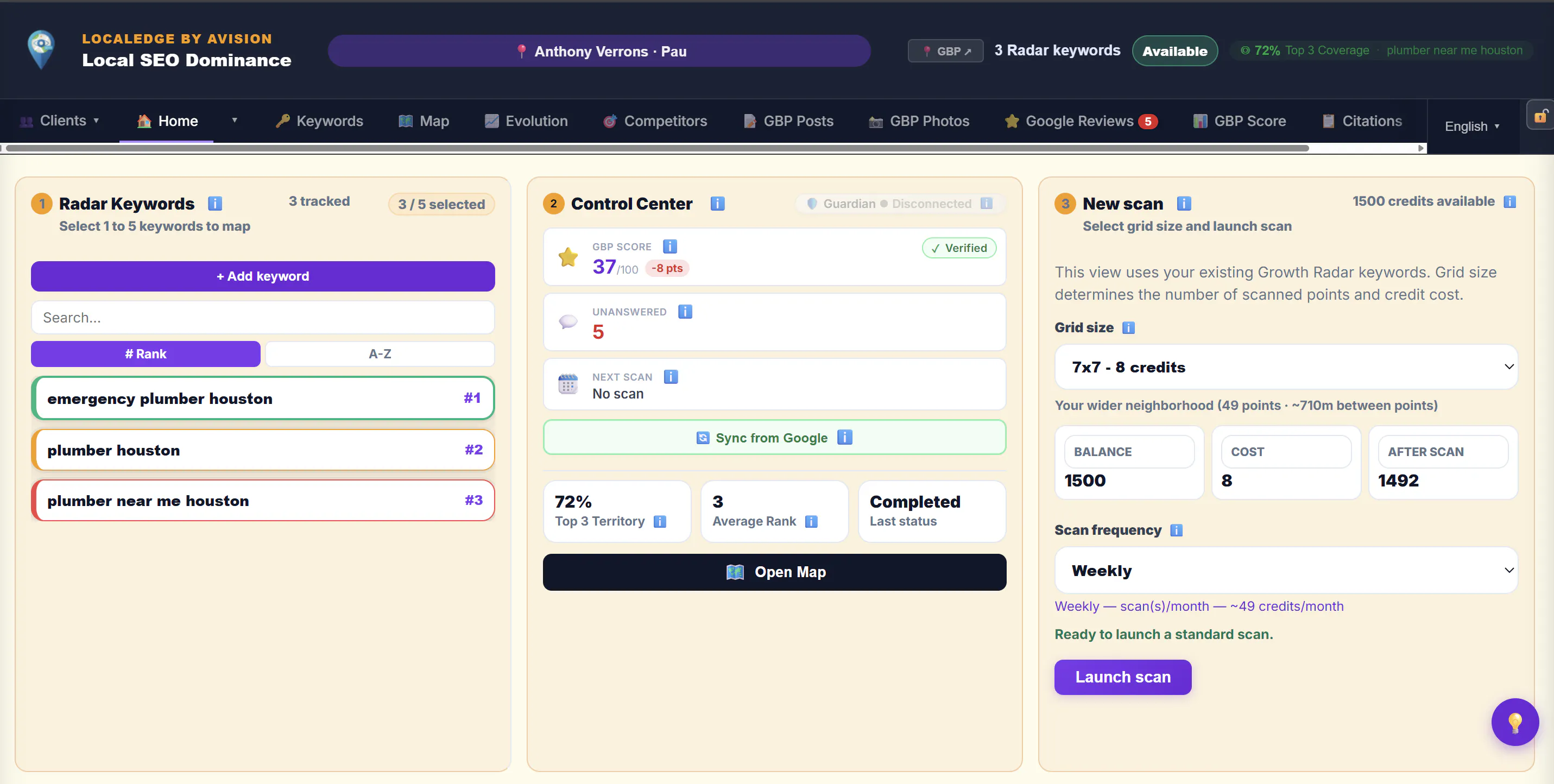Open Grid size dropdown 7x7 - 8 credits
Screen dimensions: 1554x784
1286,366
